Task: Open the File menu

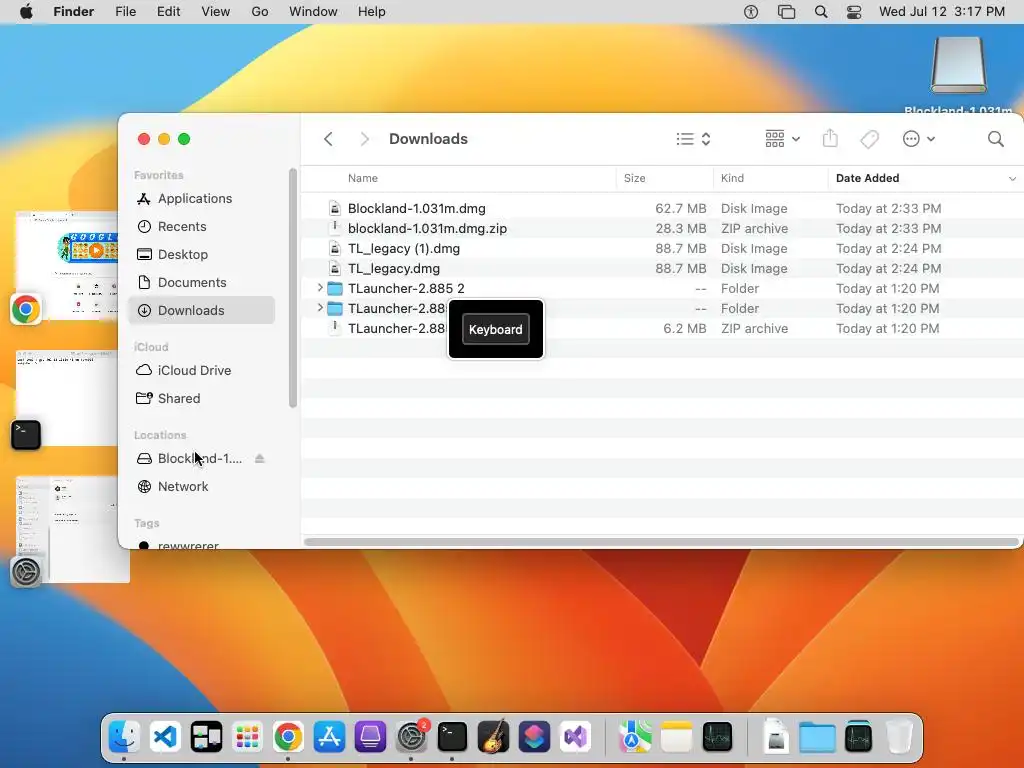Action: tap(125, 12)
